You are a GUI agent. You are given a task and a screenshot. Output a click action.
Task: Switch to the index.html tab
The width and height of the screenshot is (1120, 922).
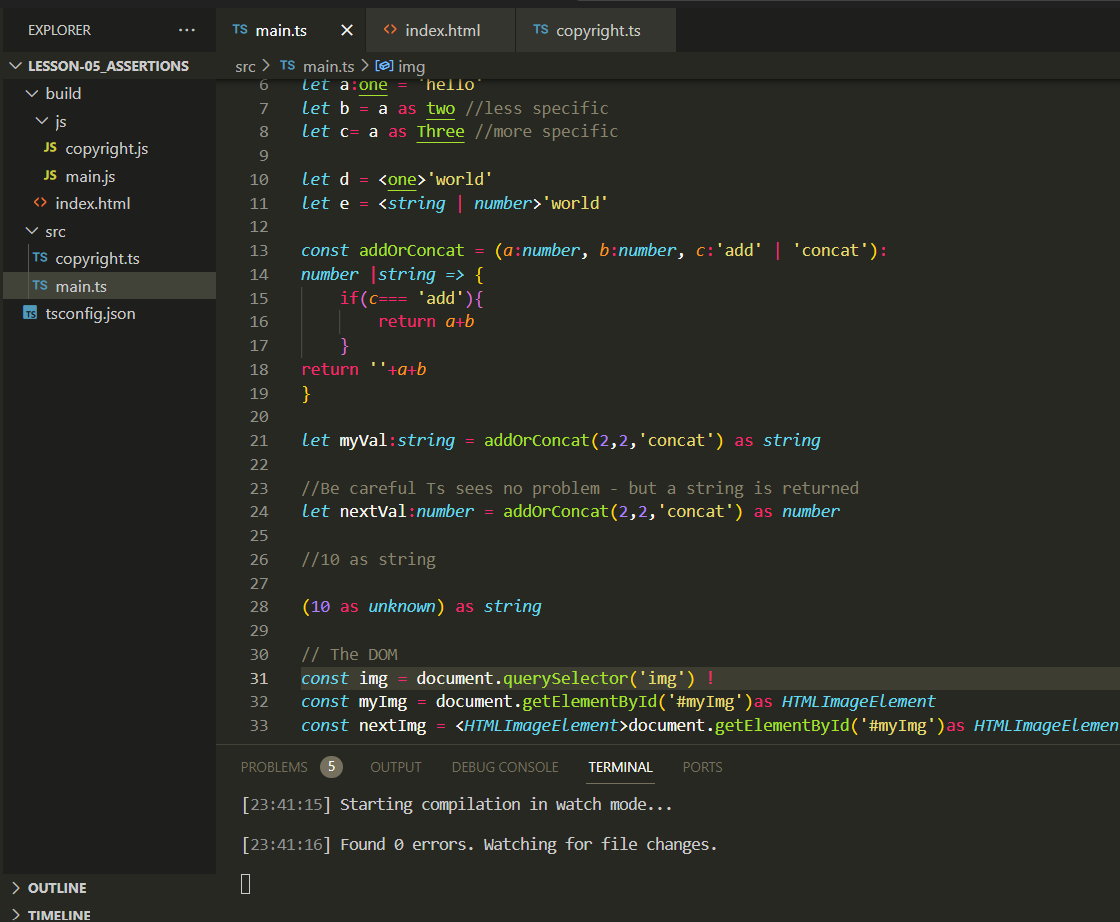[440, 30]
